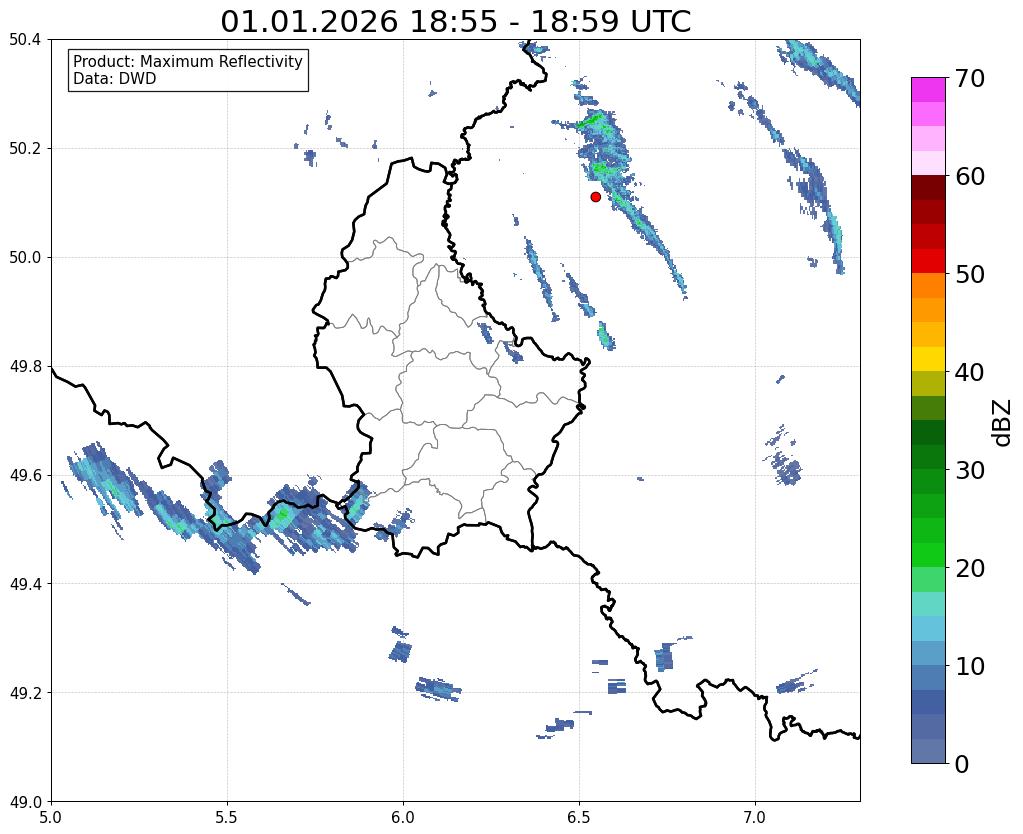Select the 60 tick on the colorbar

969,176
